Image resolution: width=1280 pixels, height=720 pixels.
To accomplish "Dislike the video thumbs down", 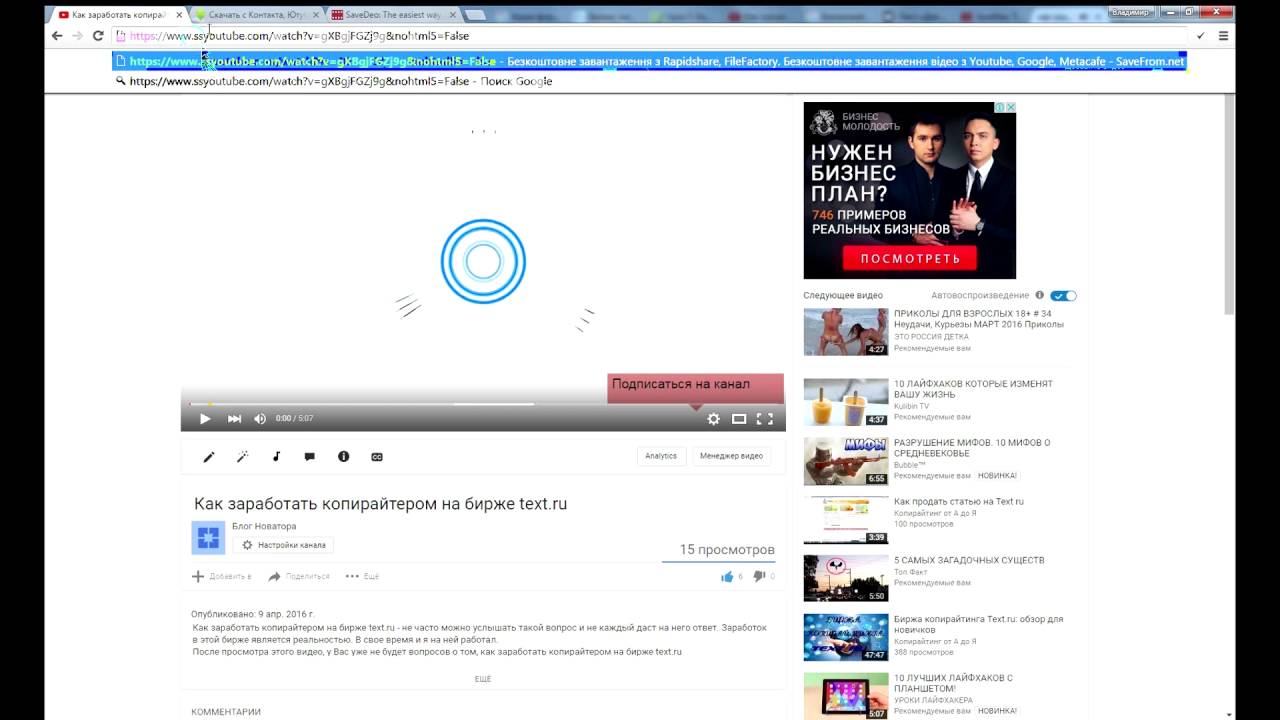I will [x=759, y=576].
